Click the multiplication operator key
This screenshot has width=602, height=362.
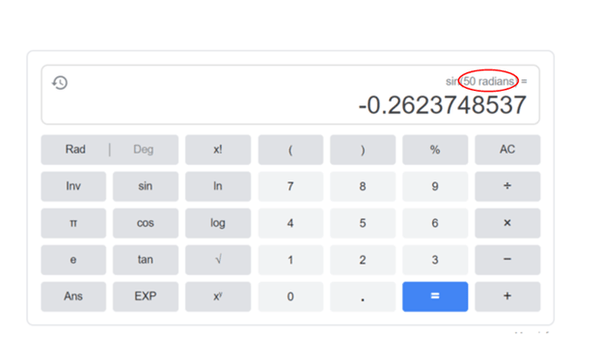(507, 223)
